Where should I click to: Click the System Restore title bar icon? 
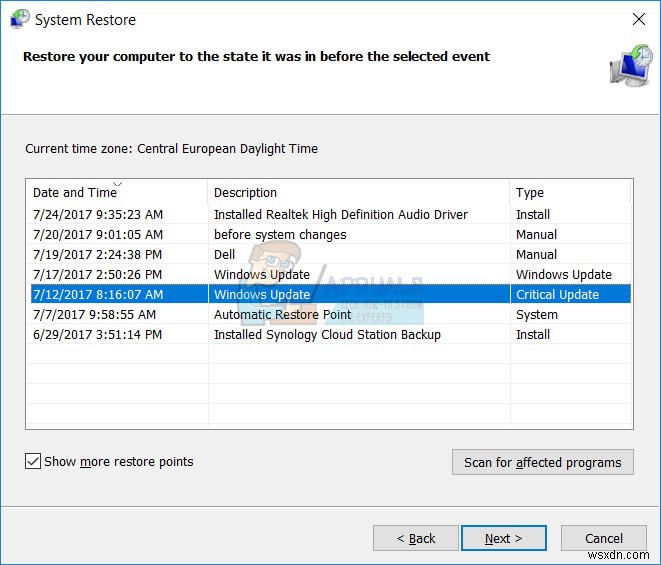pyautogui.click(x=18, y=19)
